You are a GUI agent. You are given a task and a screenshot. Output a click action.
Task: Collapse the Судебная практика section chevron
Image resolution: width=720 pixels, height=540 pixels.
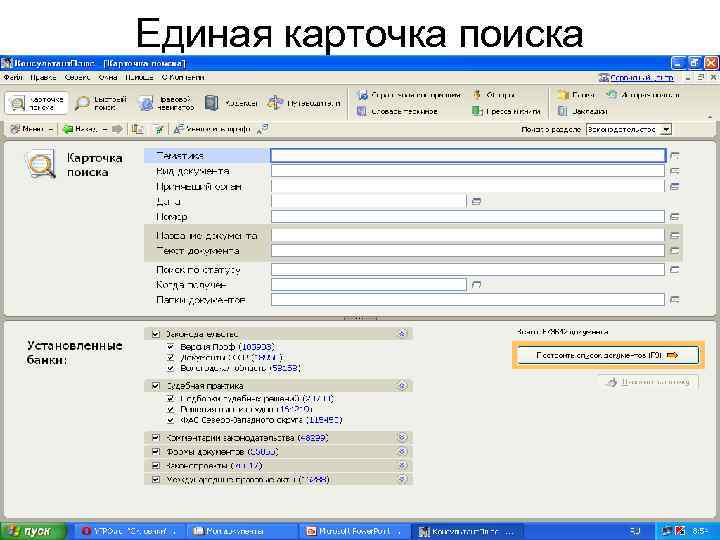click(x=402, y=386)
